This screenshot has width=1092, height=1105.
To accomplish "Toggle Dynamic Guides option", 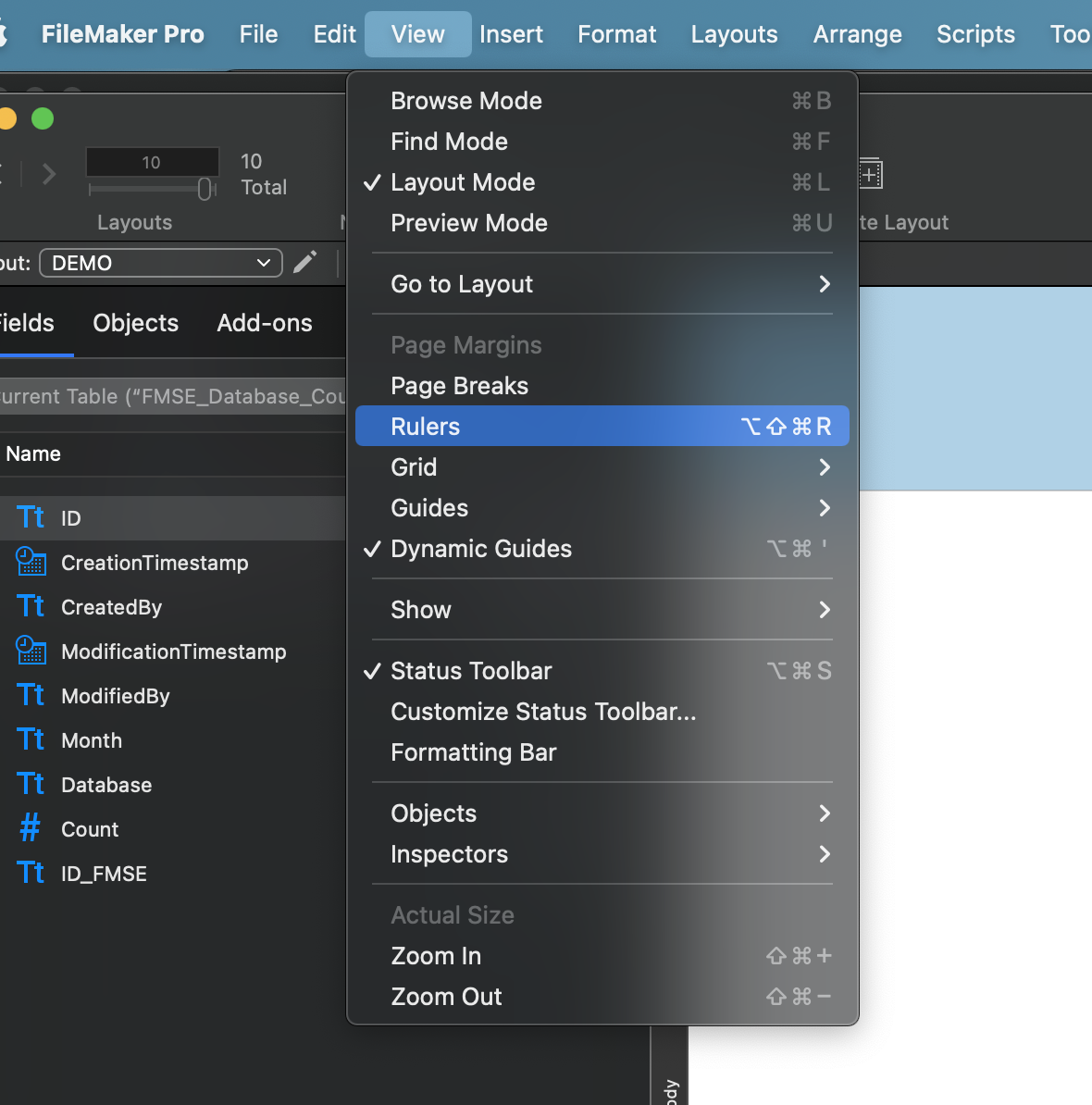I will (x=602, y=549).
